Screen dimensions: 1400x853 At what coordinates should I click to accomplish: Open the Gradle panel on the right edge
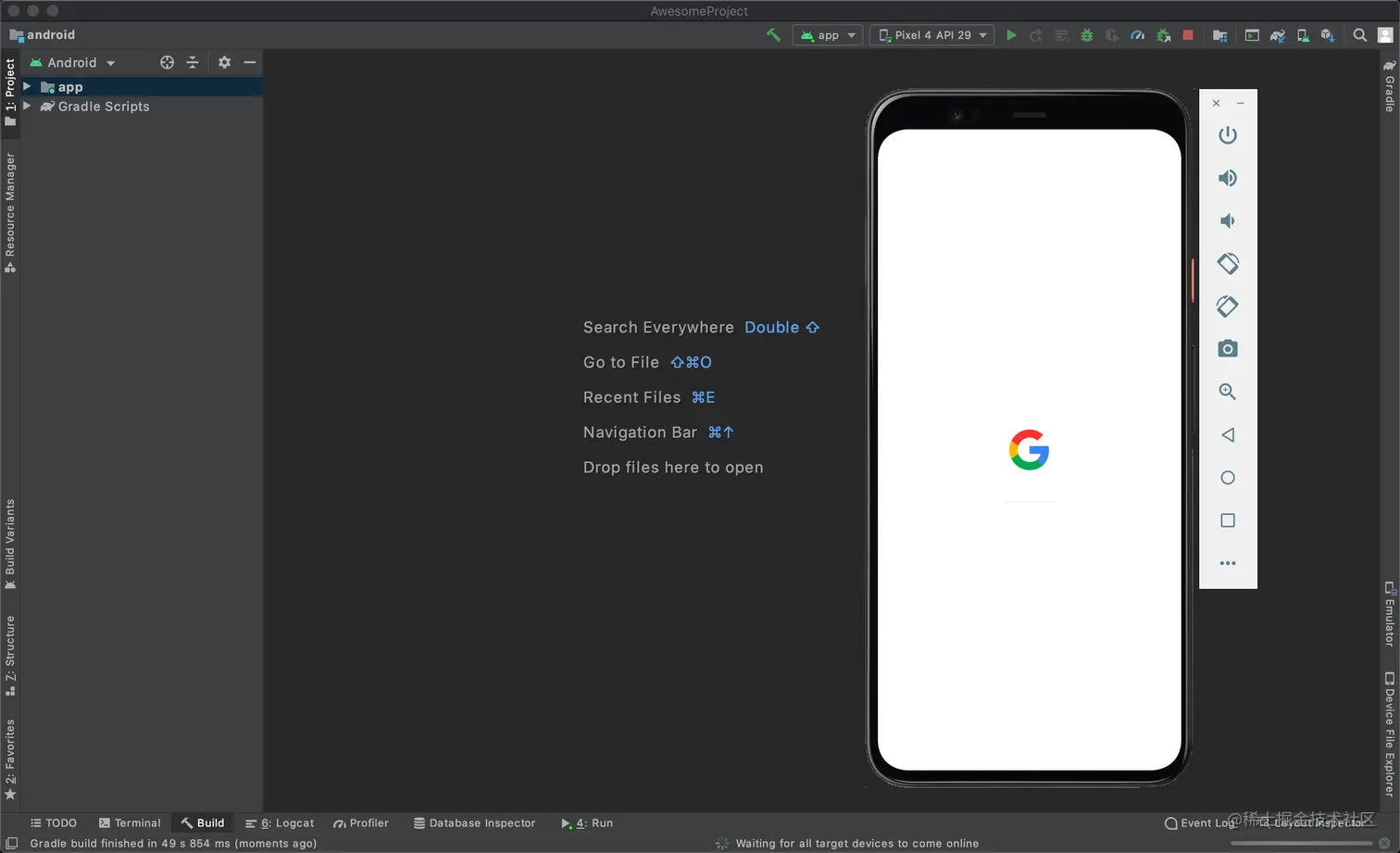[1389, 85]
